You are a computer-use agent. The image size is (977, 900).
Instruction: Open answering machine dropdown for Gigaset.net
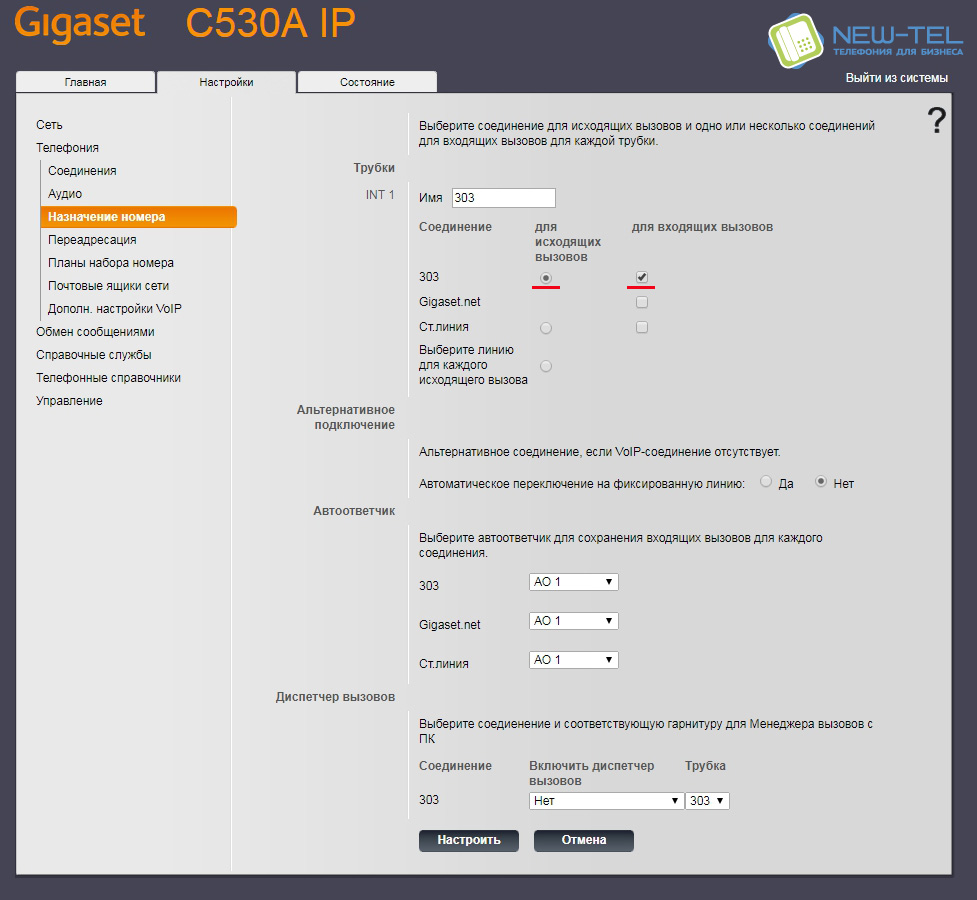click(x=573, y=621)
